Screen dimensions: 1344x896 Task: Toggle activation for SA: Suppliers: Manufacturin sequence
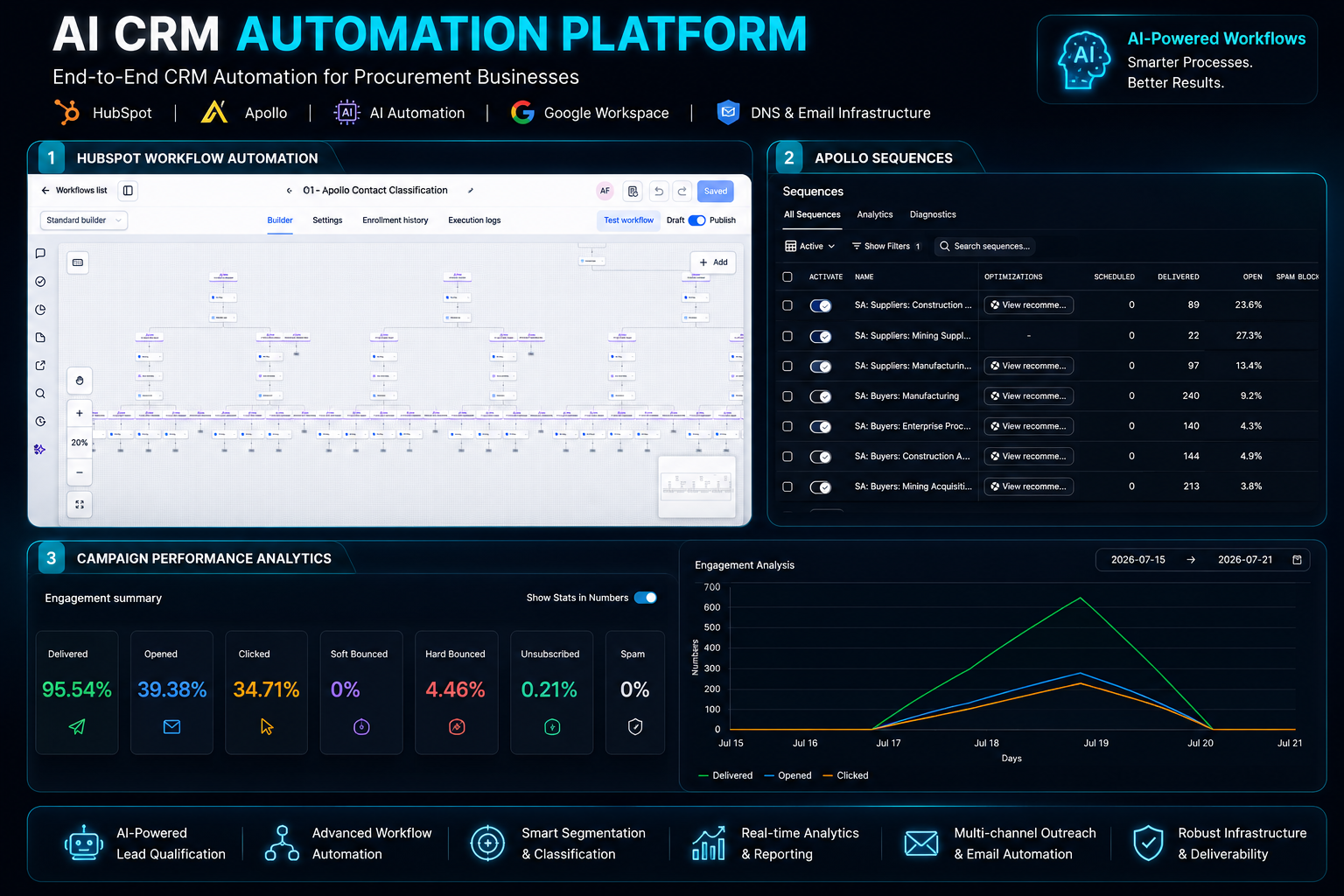click(821, 367)
